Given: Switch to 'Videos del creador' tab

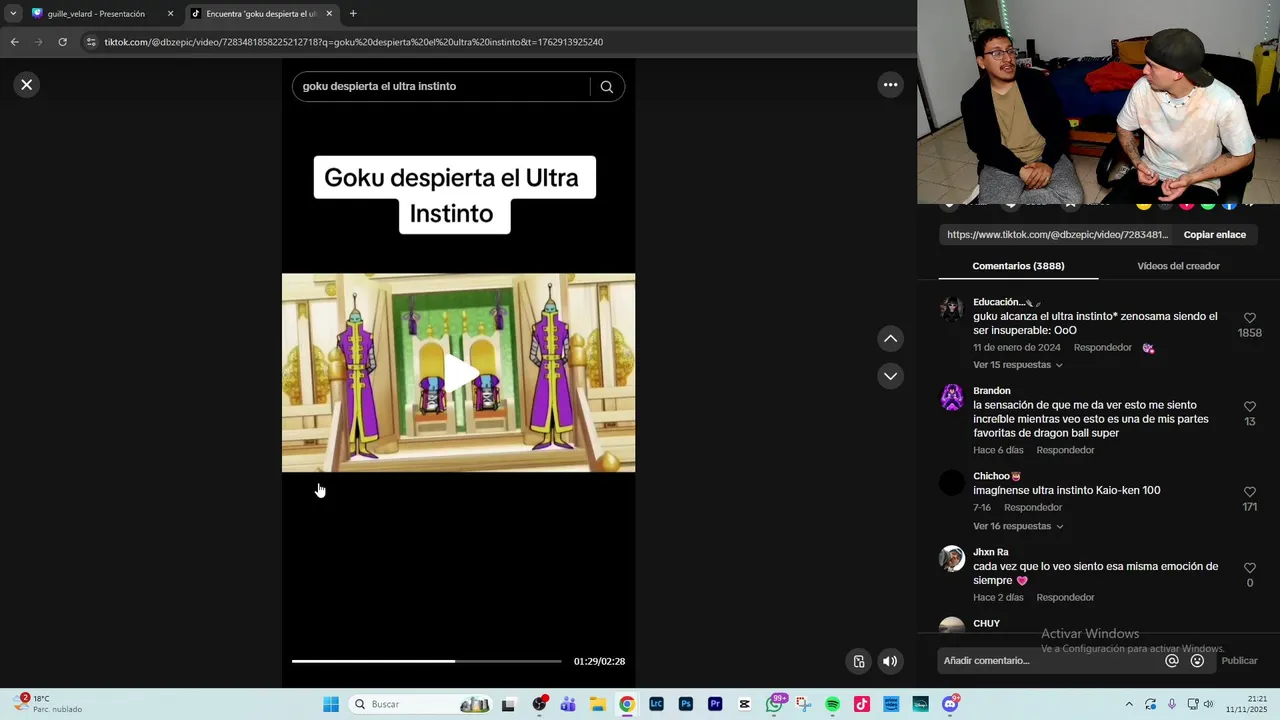Looking at the screenshot, I should pos(1178,266).
